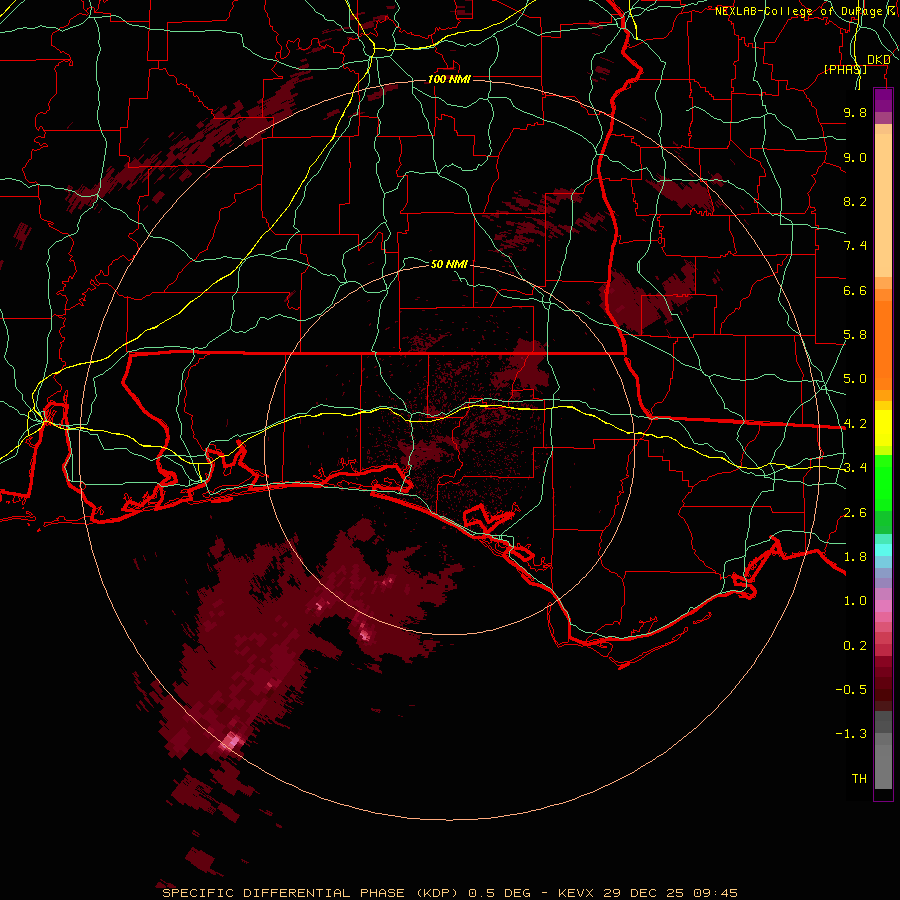Screen dimensions: 900x900
Task: Click the yellow segment of the color bar
Action: click(883, 428)
